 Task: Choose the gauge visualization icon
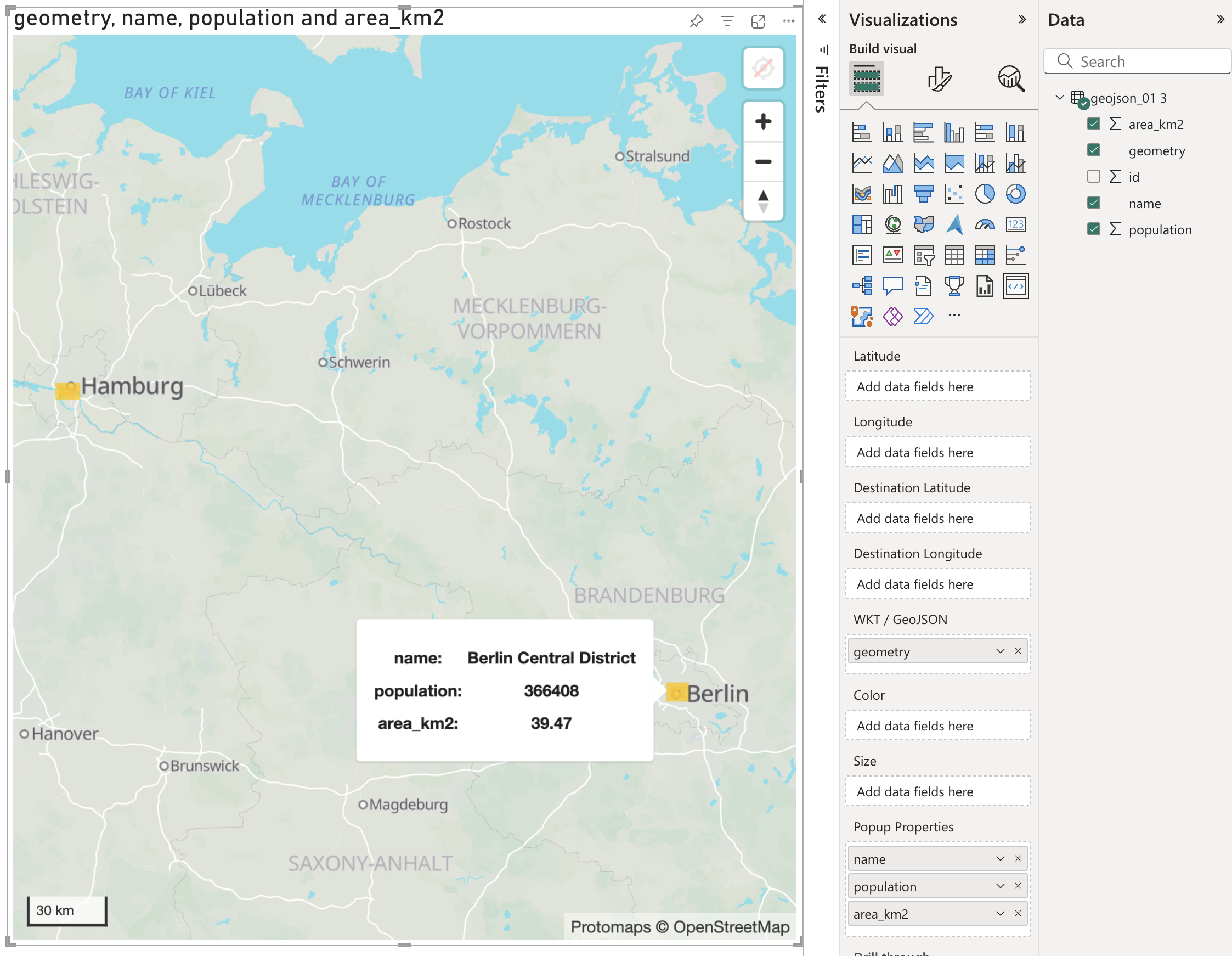click(985, 224)
